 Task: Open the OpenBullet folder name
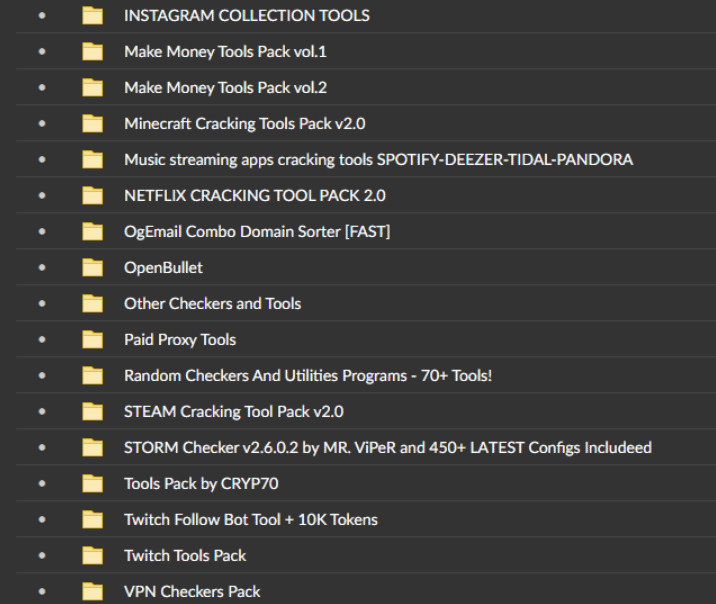point(163,268)
